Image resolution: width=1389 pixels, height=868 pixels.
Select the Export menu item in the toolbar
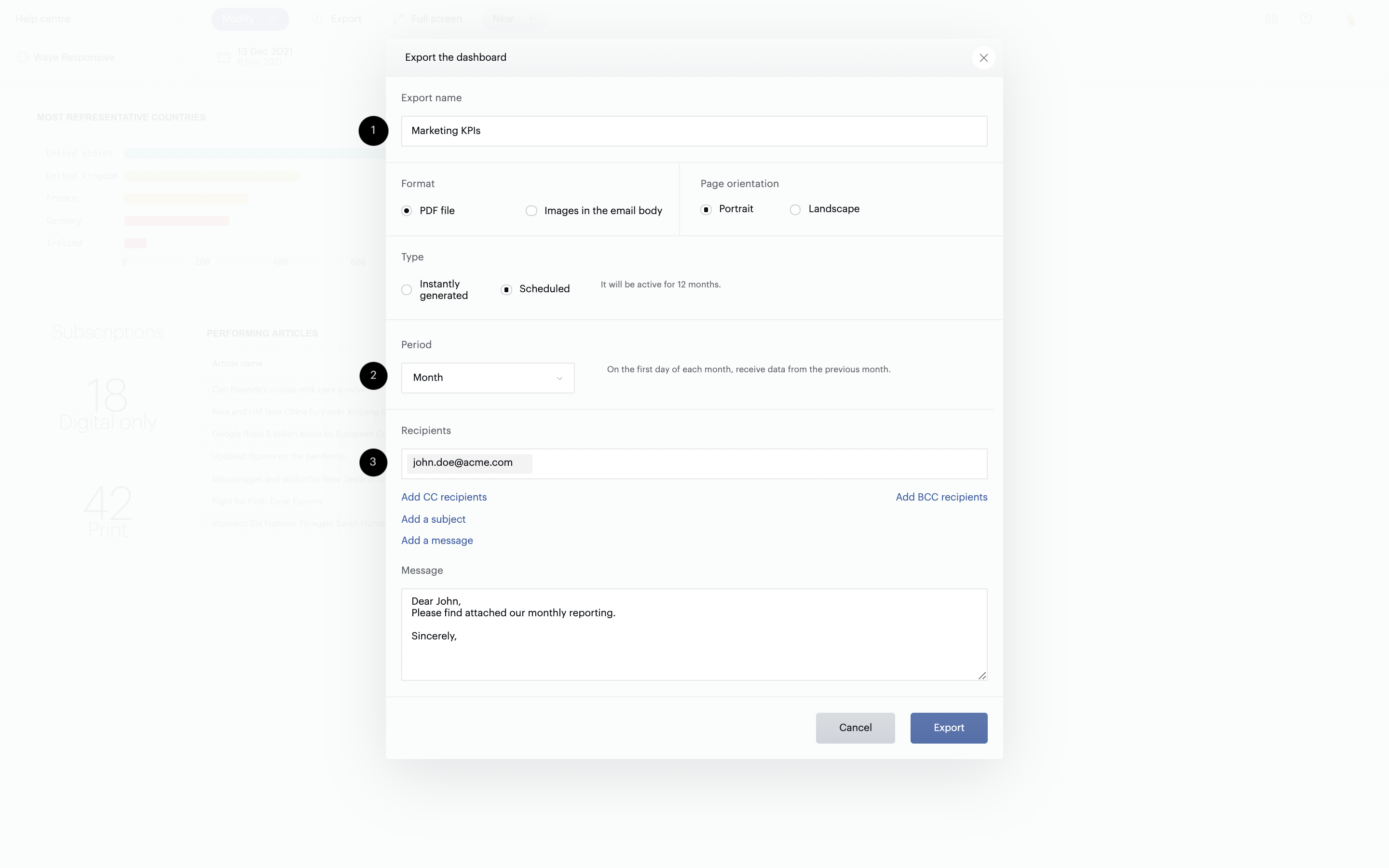pyautogui.click(x=345, y=18)
